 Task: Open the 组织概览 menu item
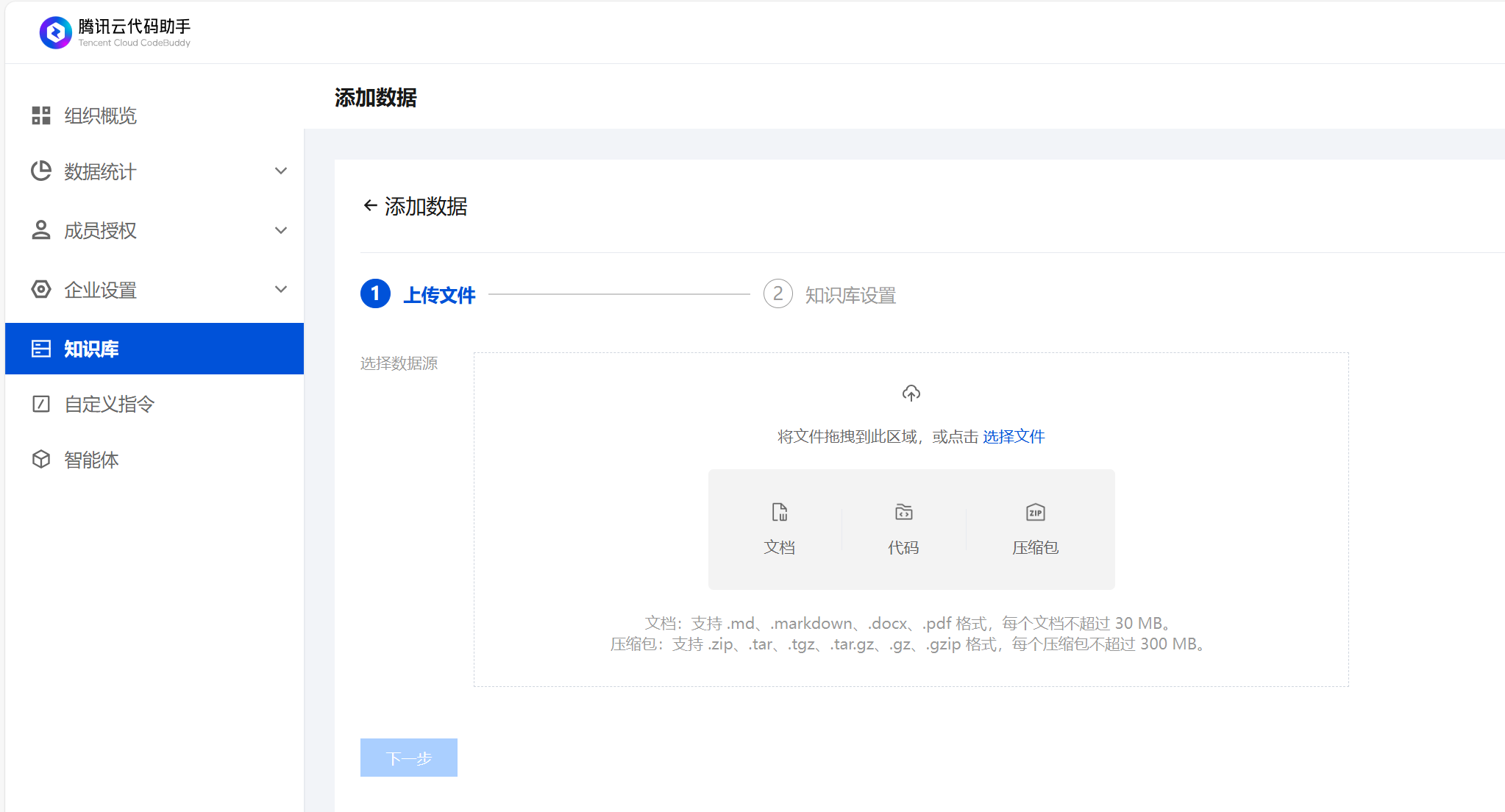tap(100, 115)
